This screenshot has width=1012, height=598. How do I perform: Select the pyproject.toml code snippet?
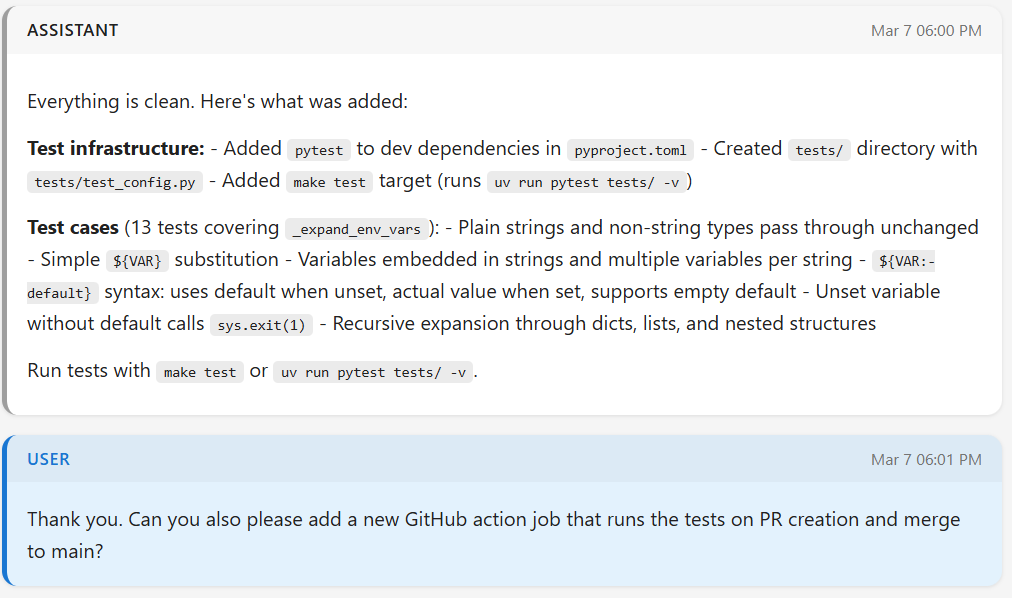629,150
